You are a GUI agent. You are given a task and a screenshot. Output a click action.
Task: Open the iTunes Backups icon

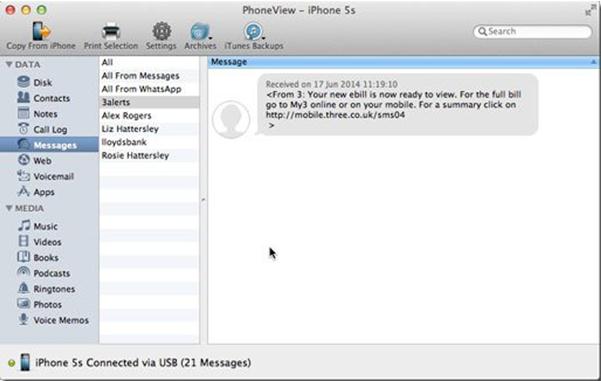[253, 31]
